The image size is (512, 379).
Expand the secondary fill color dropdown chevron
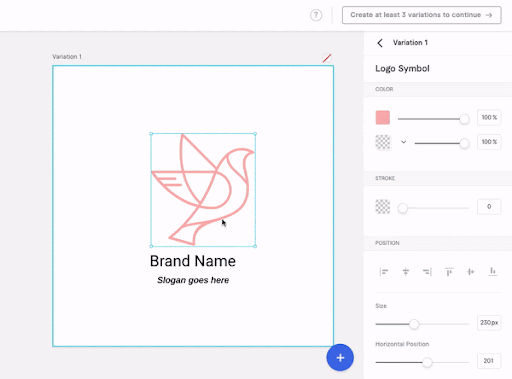(x=403, y=142)
